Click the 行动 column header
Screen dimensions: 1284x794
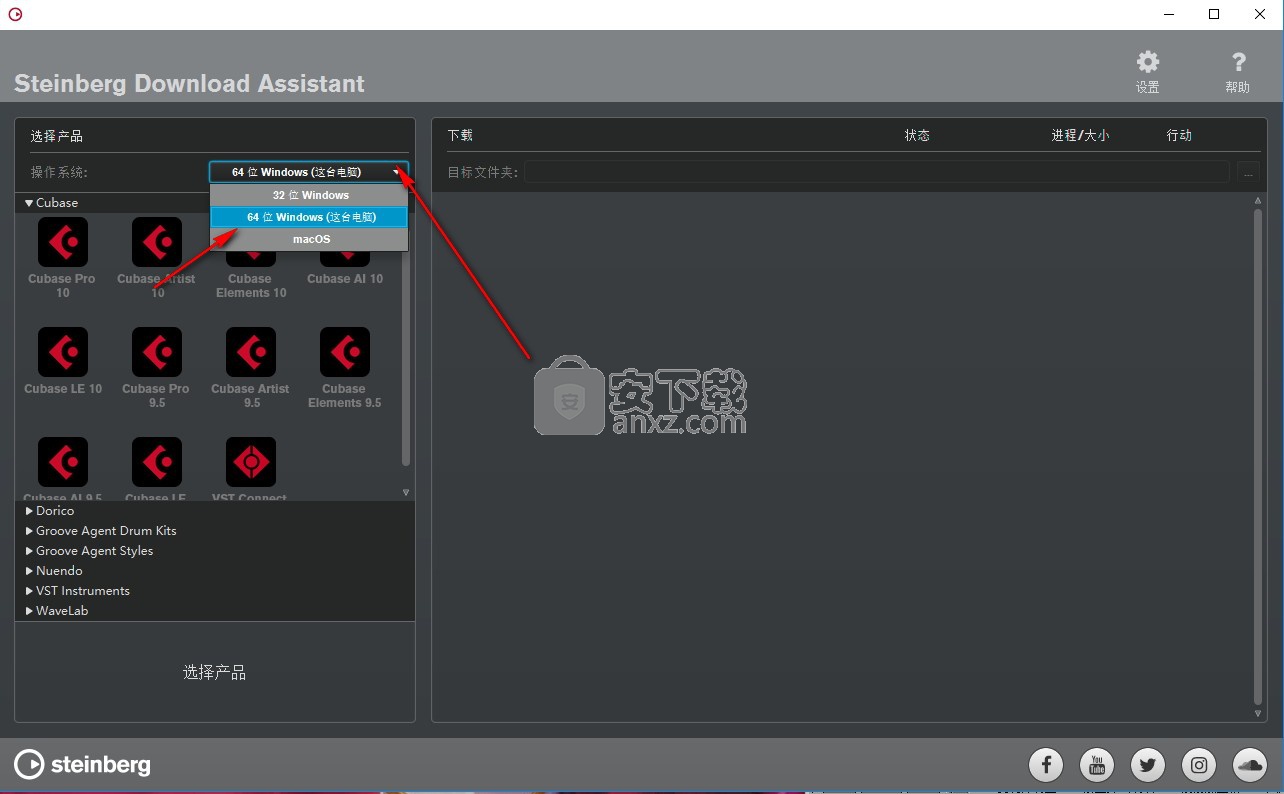click(x=1179, y=135)
